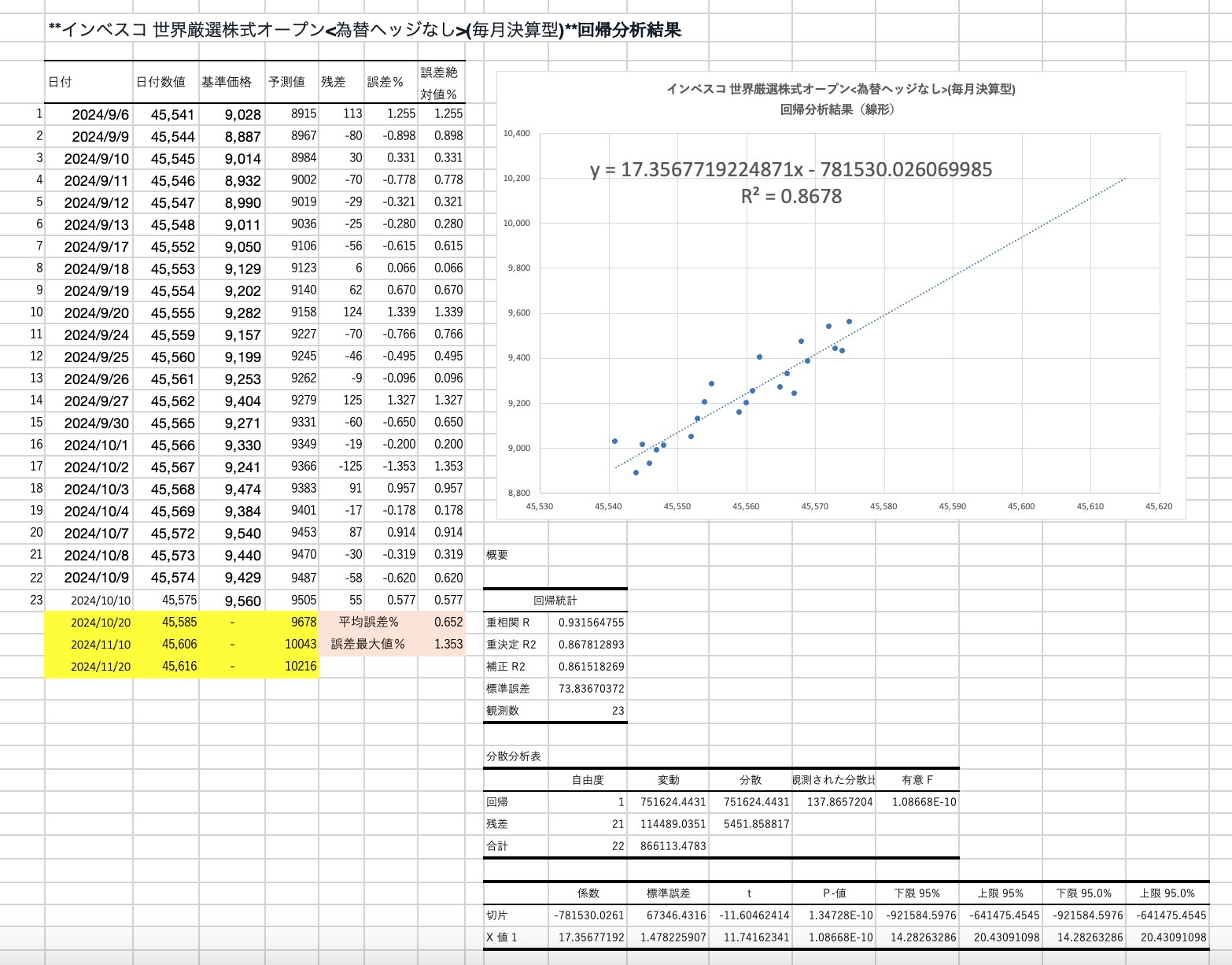Select the 下限 95% header cell
This screenshot has width=1232, height=965.
click(x=917, y=893)
